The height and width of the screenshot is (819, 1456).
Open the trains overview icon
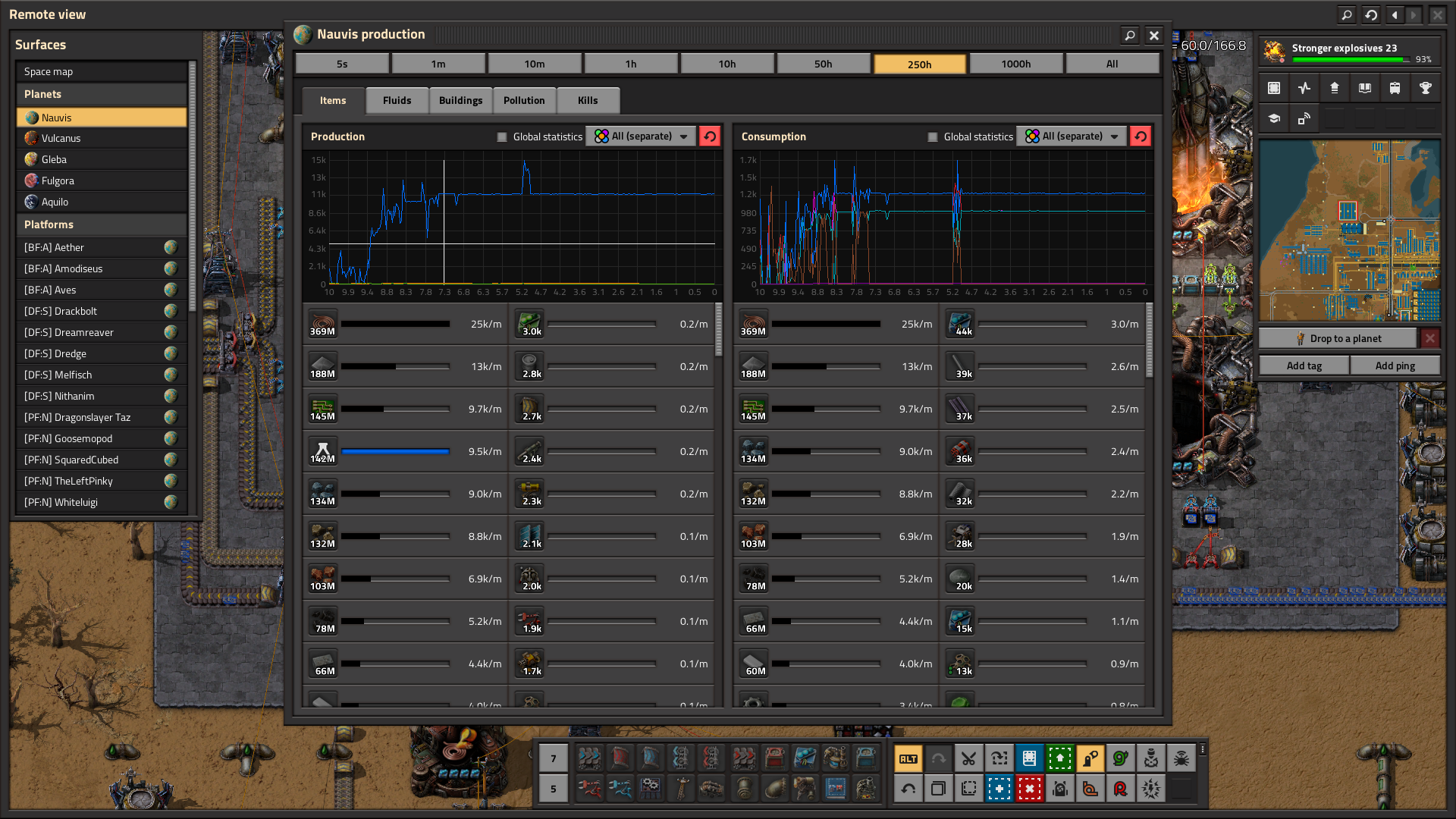coord(1395,88)
